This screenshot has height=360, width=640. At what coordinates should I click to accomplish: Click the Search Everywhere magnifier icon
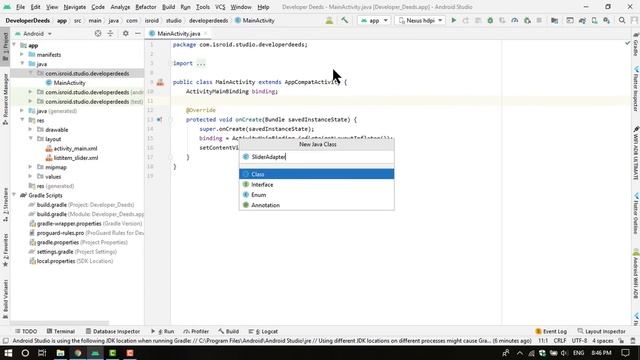coord(622,20)
